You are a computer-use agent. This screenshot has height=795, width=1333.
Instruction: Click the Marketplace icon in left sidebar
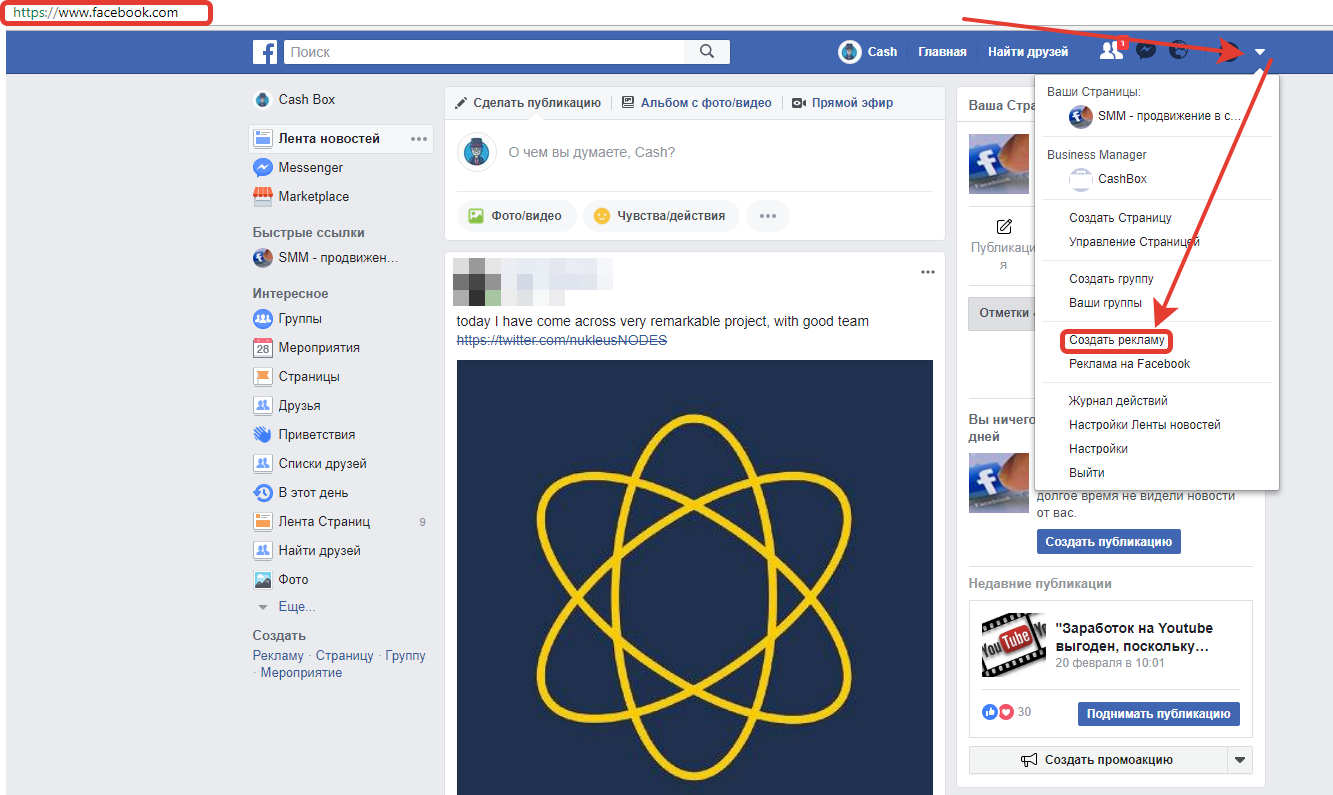pyautogui.click(x=263, y=197)
